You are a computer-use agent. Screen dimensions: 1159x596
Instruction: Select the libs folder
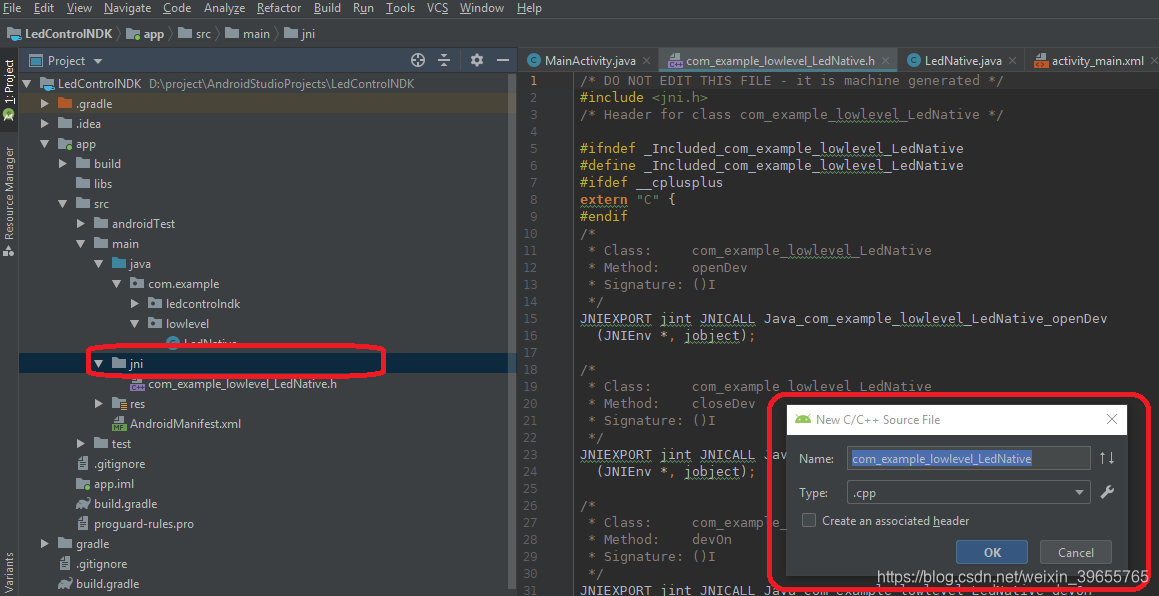(x=103, y=183)
